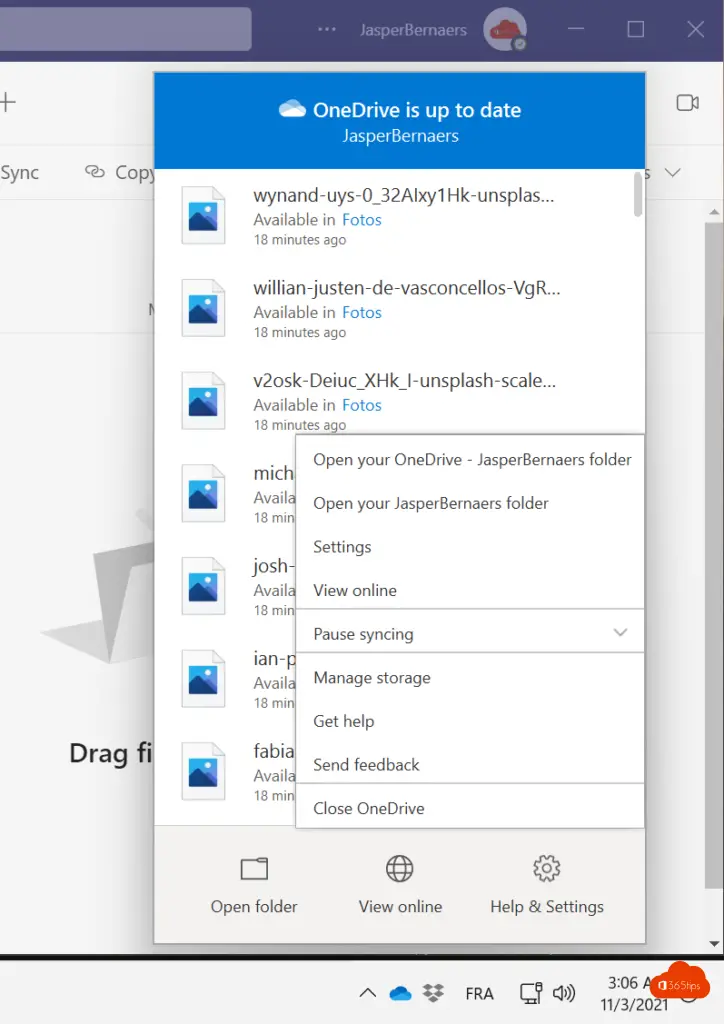Select Pause syncing menu entry
Image resolution: width=724 pixels, height=1024 pixels.
(x=470, y=632)
